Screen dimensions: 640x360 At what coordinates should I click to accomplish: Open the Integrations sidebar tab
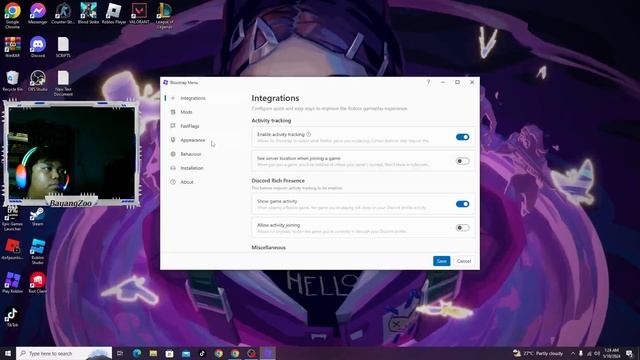point(202,98)
